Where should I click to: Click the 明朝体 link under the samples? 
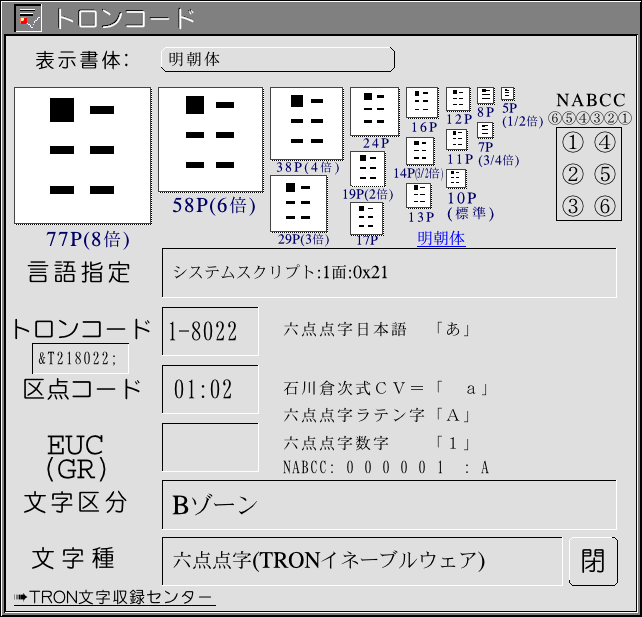click(441, 238)
